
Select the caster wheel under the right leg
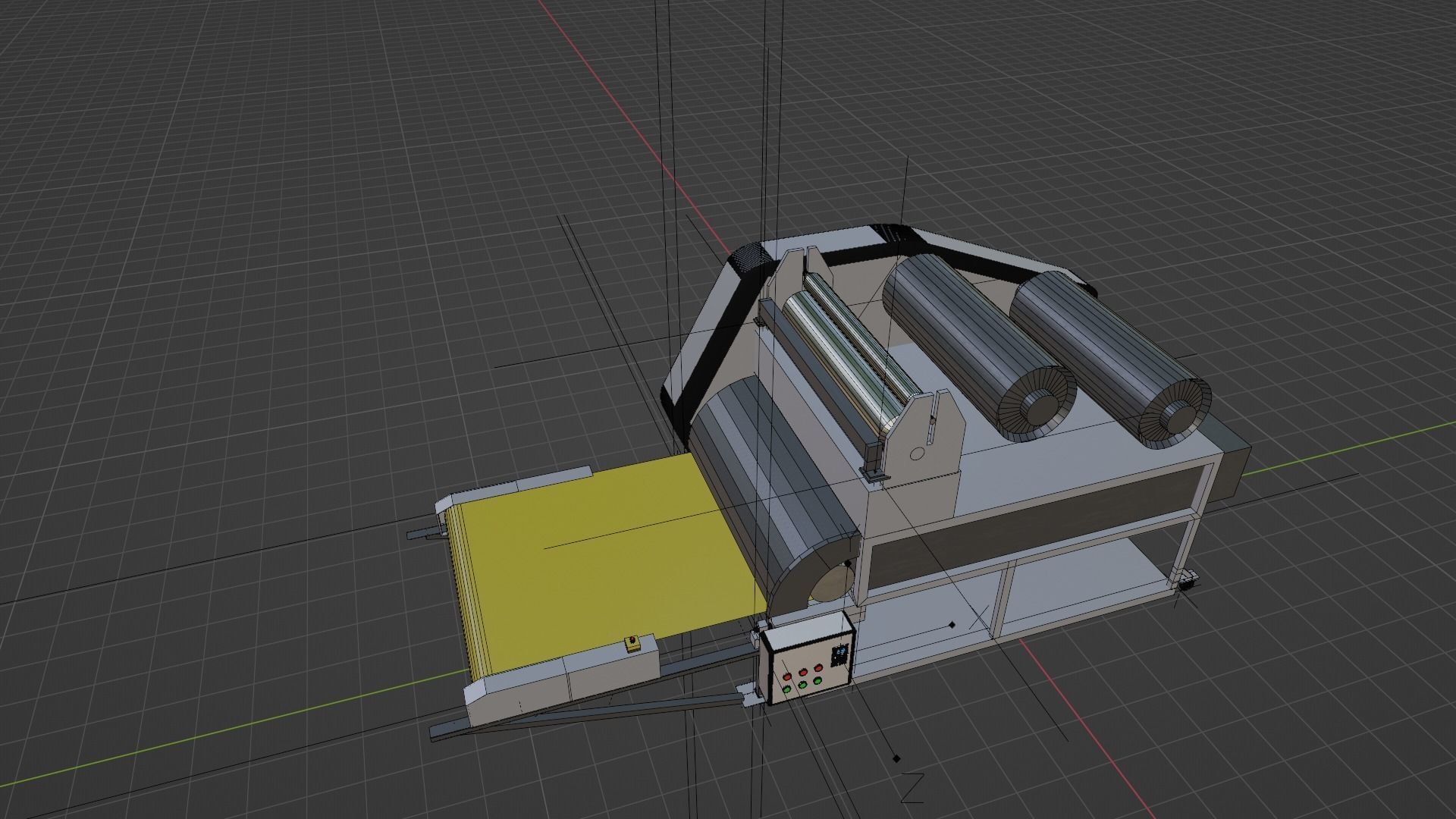[1187, 582]
